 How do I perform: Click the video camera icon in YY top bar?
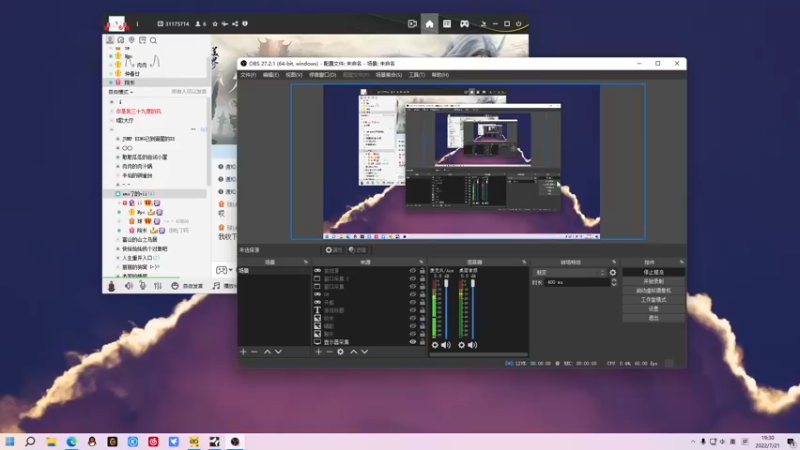(x=412, y=23)
